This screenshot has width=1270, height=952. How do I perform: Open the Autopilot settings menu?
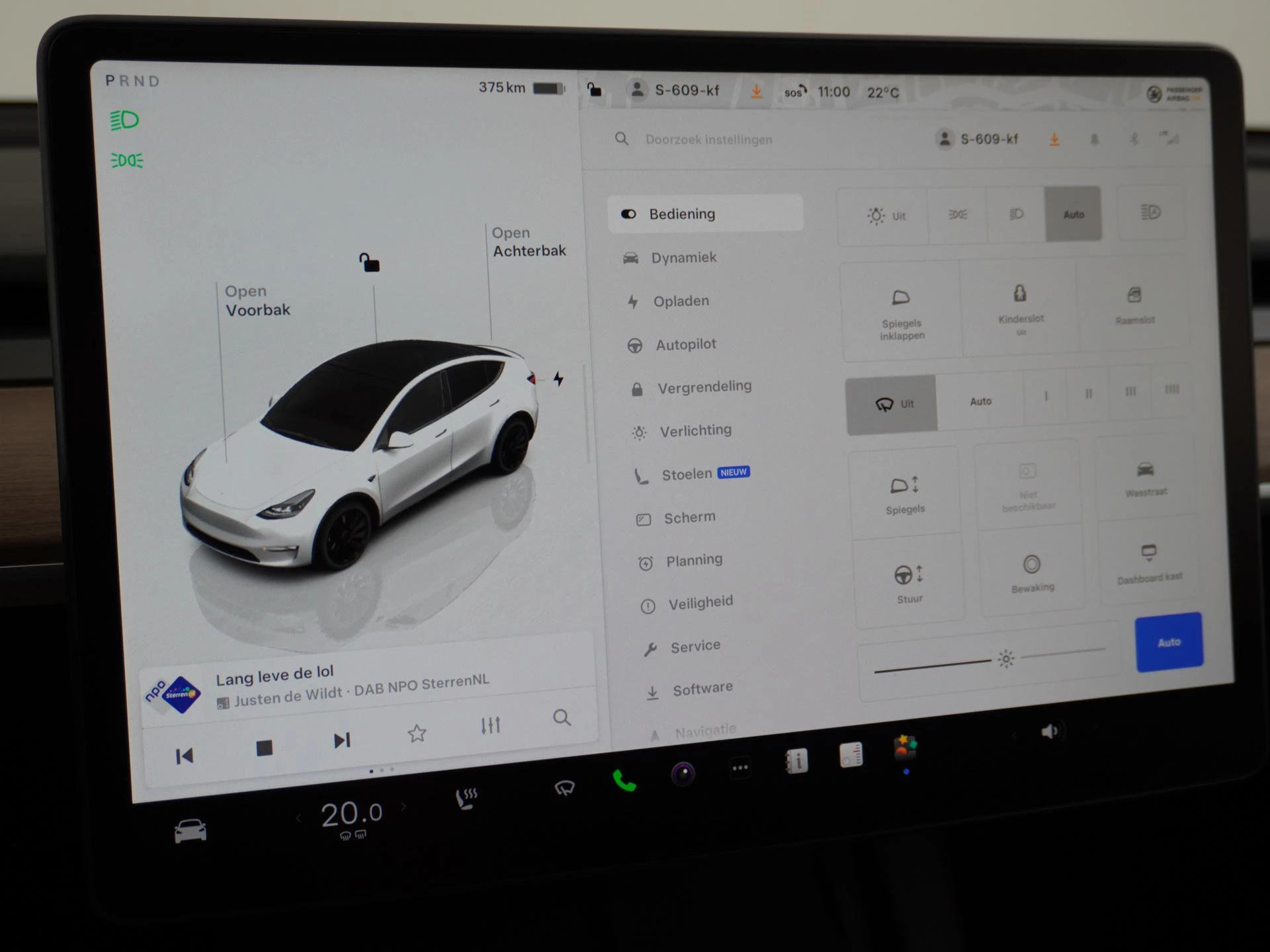pyautogui.click(x=671, y=344)
